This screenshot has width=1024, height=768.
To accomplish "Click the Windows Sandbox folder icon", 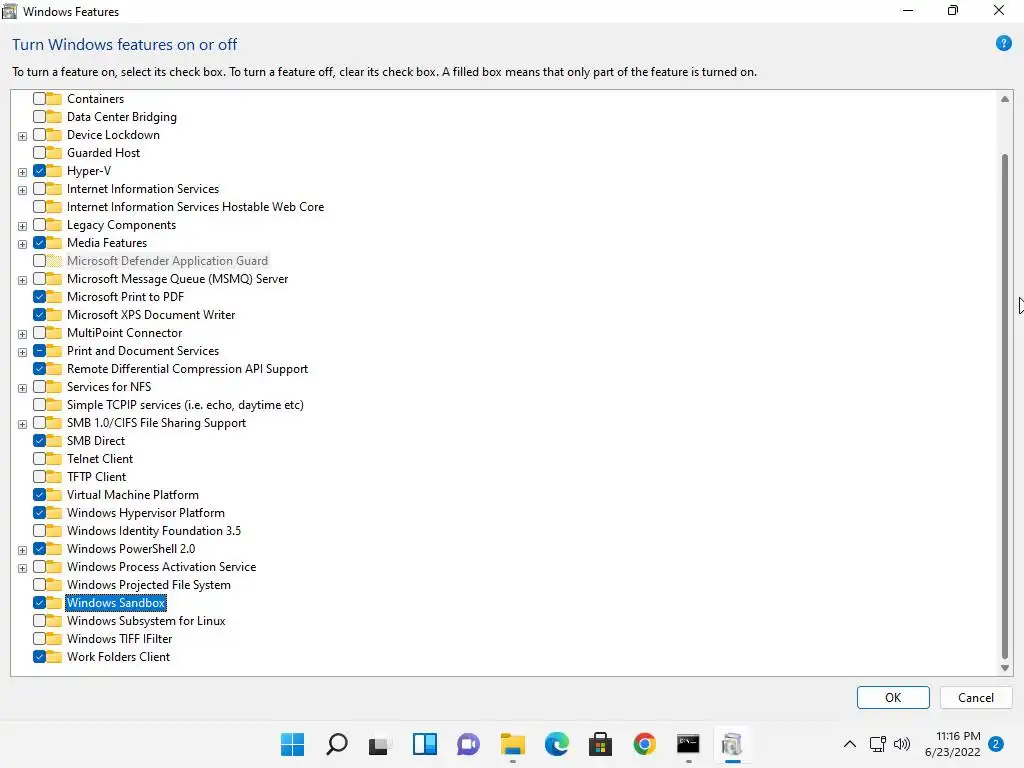I will (54, 603).
